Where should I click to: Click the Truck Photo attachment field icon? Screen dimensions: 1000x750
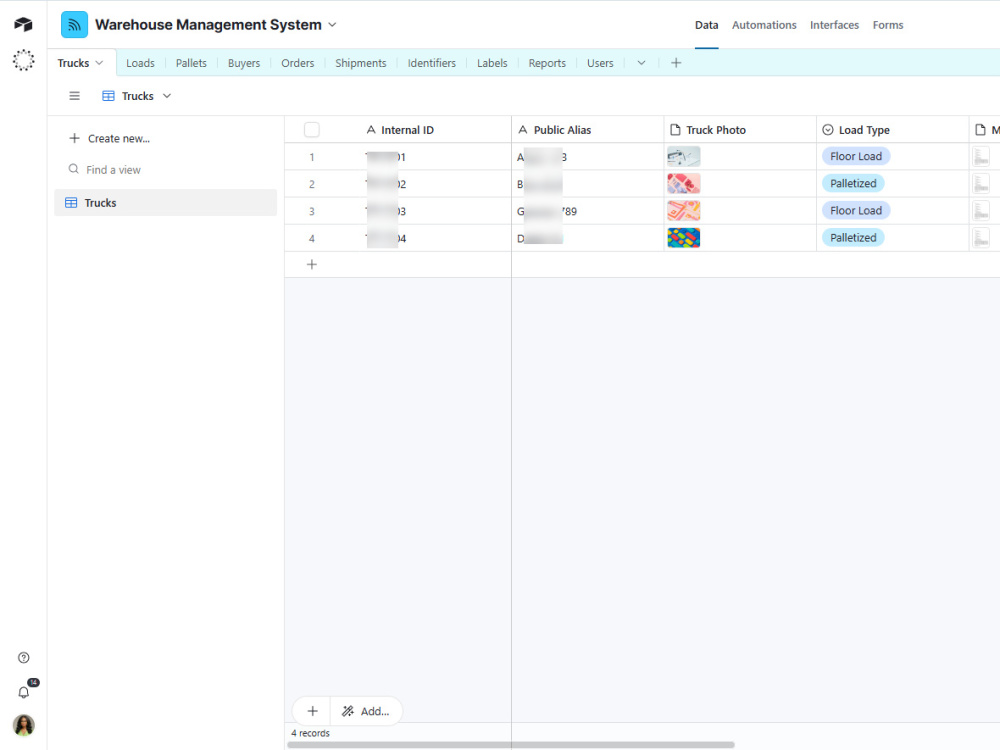[675, 129]
